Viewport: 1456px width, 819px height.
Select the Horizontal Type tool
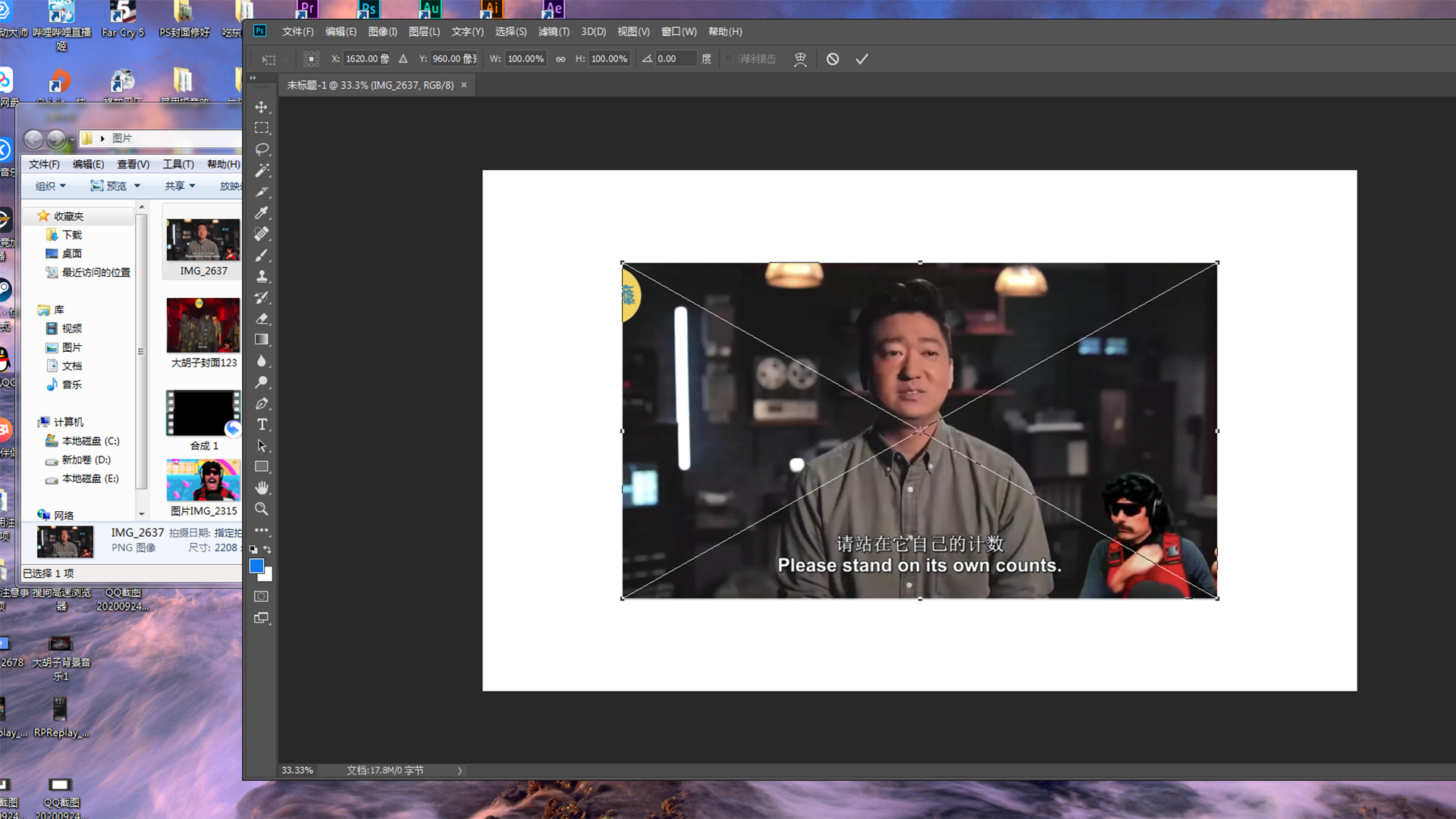coord(262,425)
